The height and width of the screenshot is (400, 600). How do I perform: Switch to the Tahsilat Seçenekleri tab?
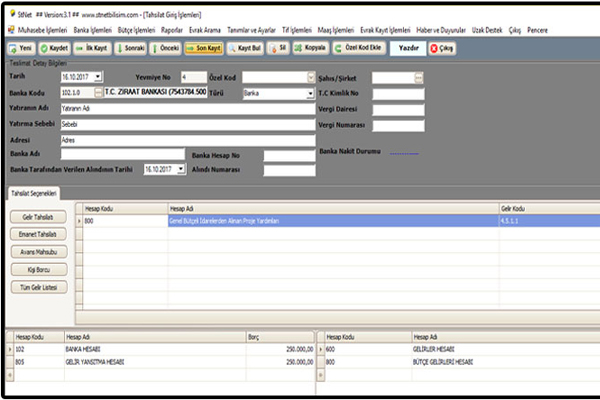33,192
